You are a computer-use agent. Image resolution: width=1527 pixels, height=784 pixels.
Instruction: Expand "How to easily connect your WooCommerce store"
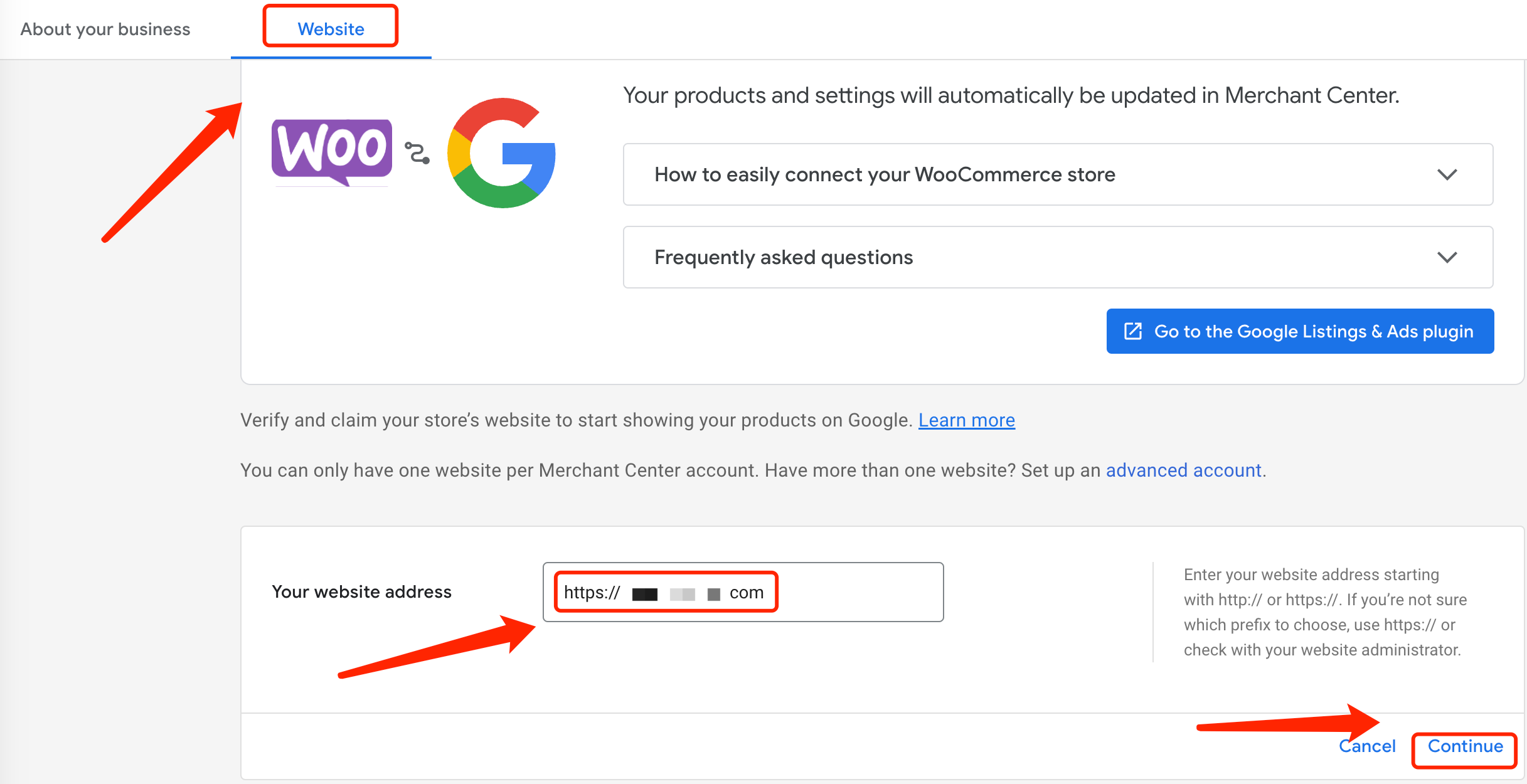(885, 174)
